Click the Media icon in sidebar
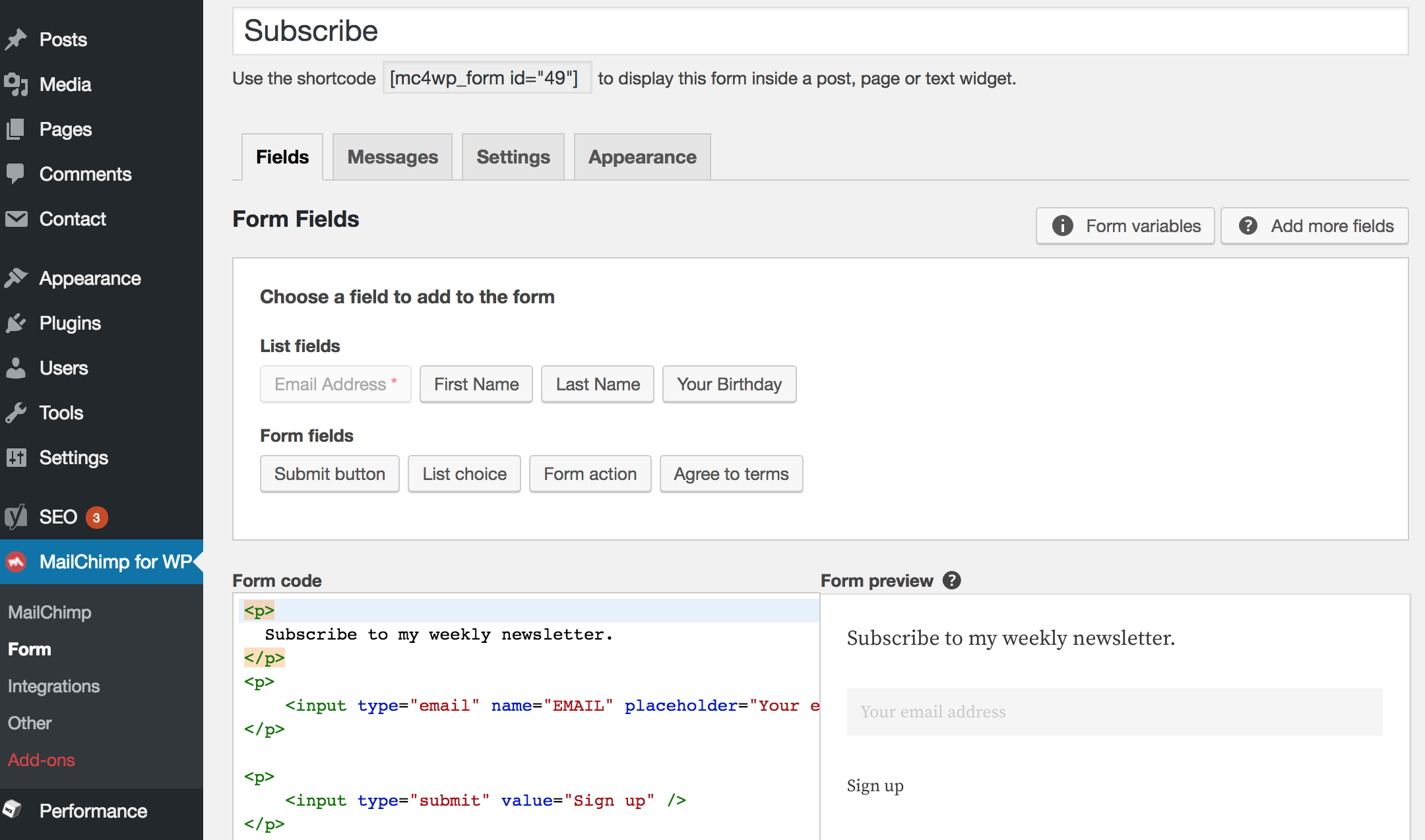Image resolution: width=1425 pixels, height=840 pixels. click(16, 84)
